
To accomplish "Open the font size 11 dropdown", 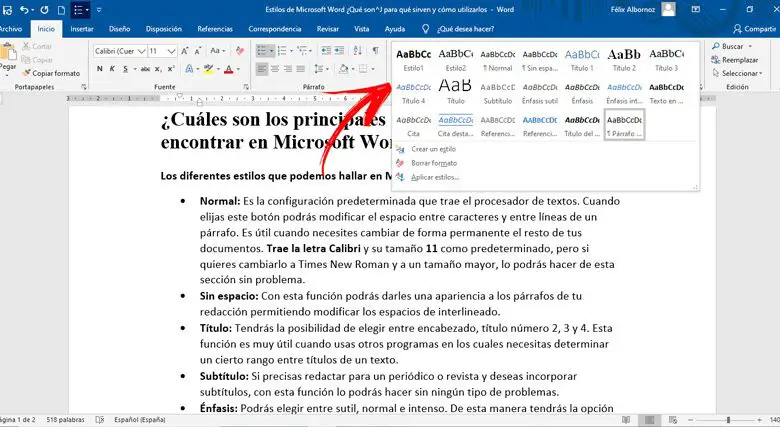I will pos(172,51).
